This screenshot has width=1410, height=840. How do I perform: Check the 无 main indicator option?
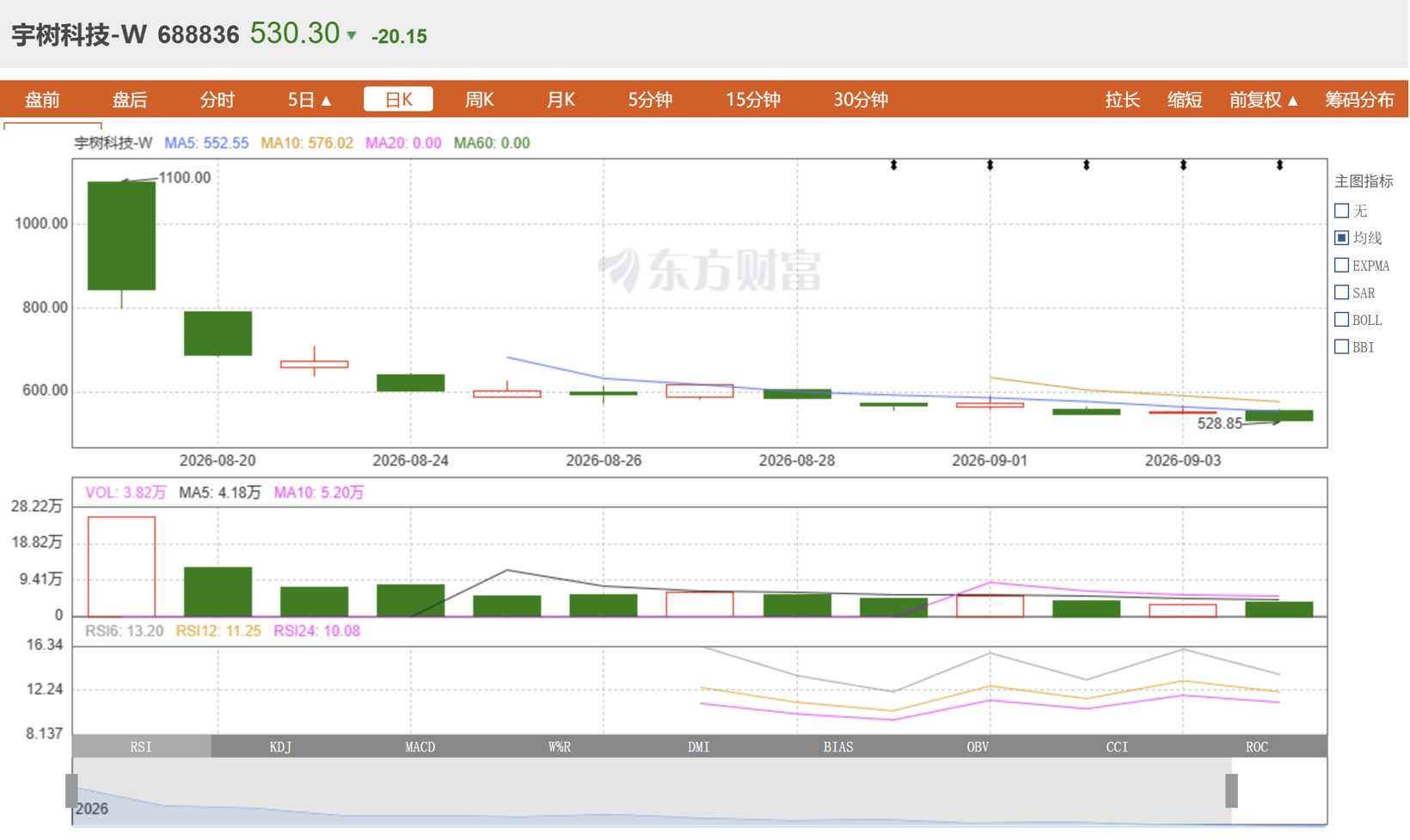click(1341, 211)
